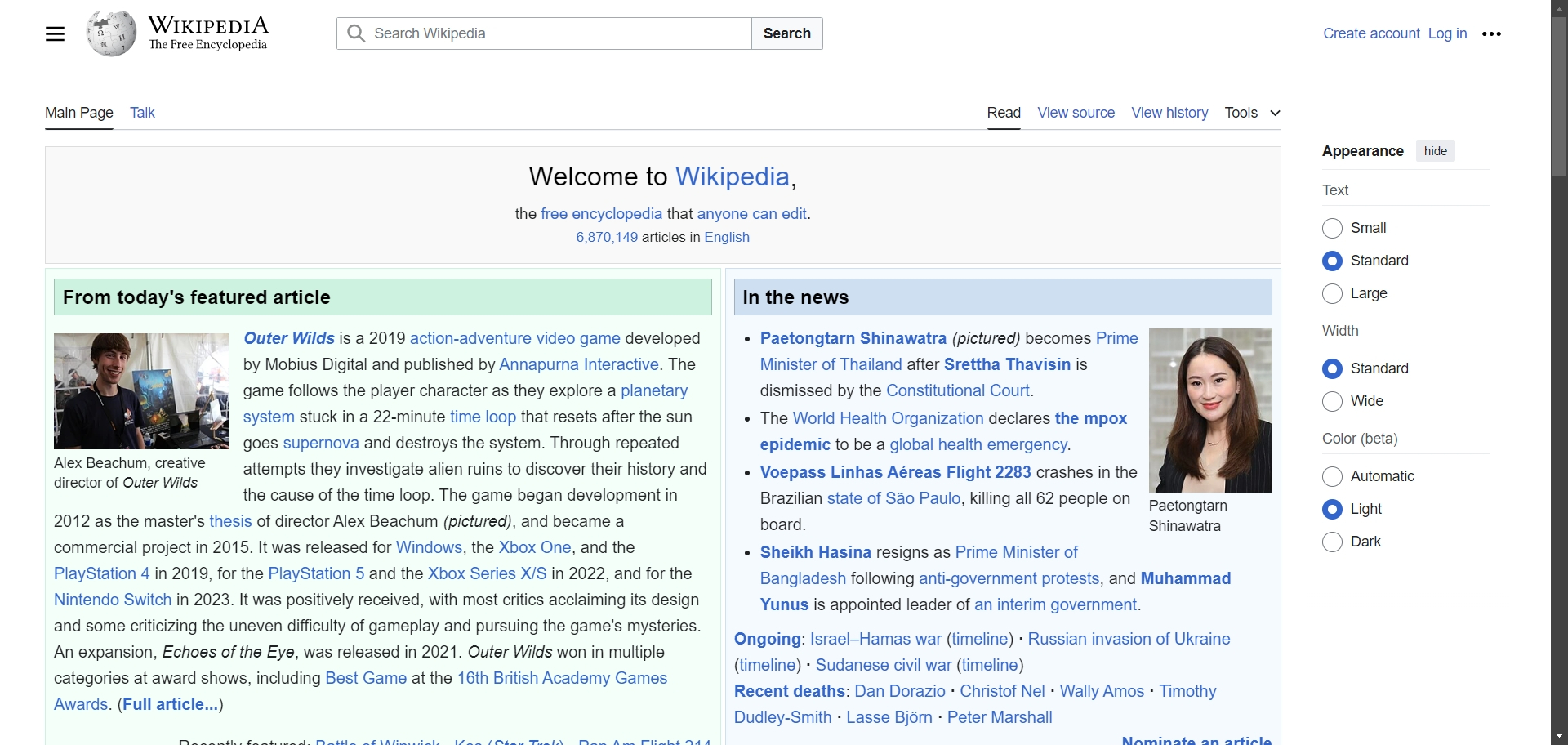Select the Read tab

(x=1004, y=113)
